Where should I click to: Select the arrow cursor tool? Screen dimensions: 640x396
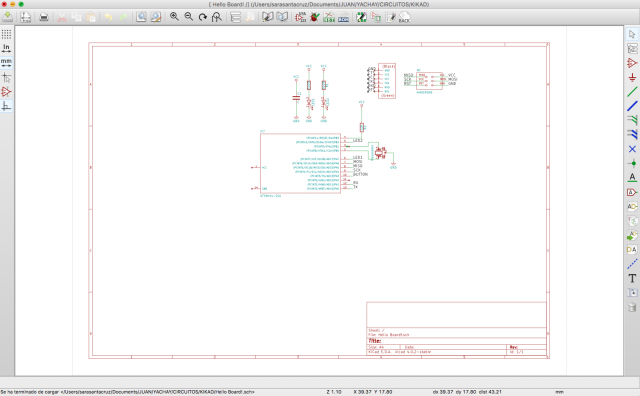(x=632, y=34)
